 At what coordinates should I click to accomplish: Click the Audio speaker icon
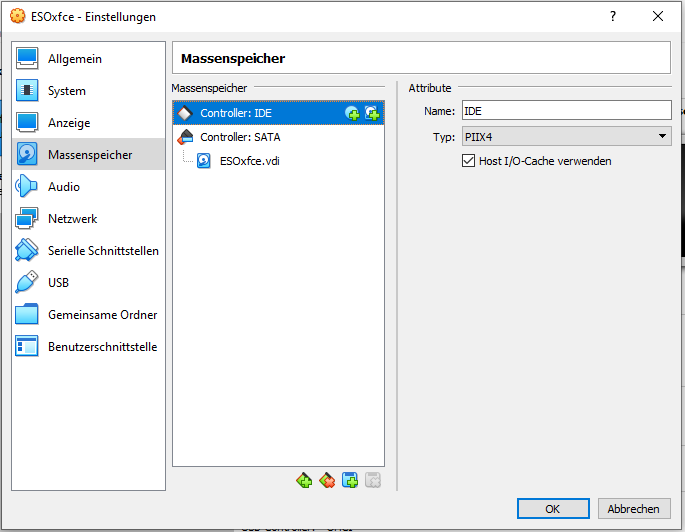coord(27,186)
